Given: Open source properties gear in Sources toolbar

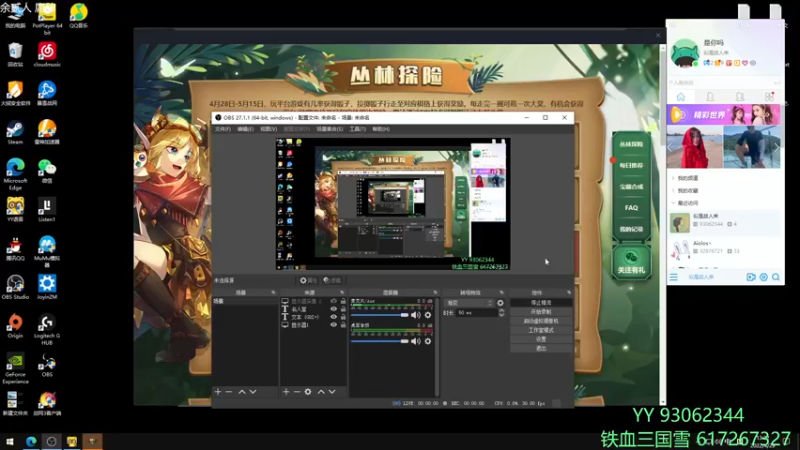Looking at the screenshot, I should (x=308, y=392).
